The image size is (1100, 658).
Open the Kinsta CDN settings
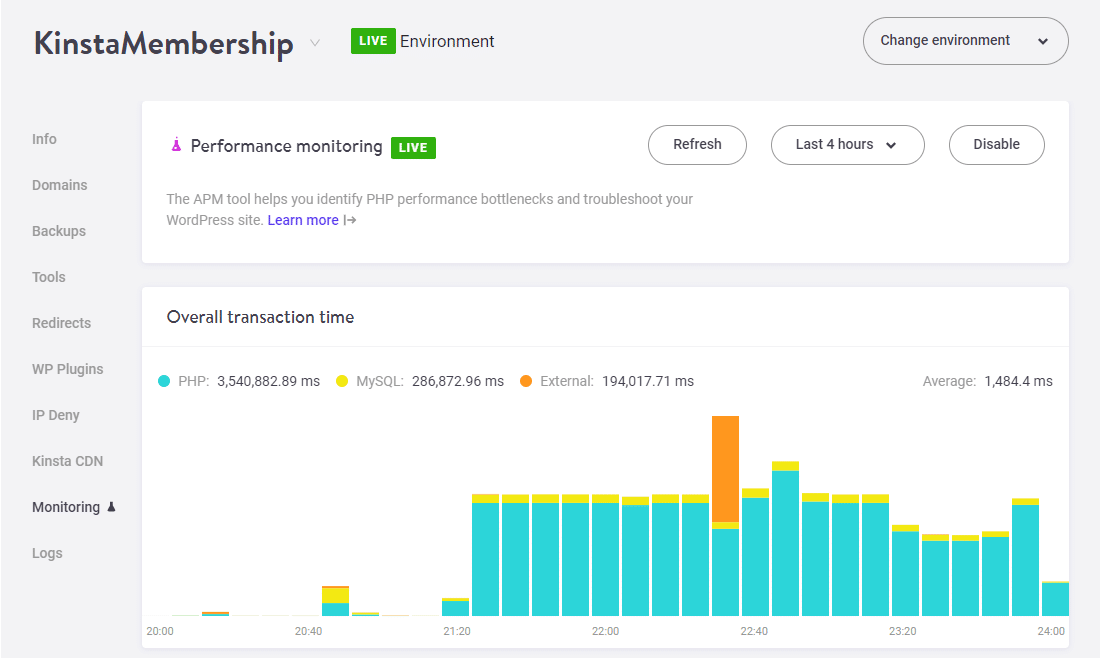(67, 461)
